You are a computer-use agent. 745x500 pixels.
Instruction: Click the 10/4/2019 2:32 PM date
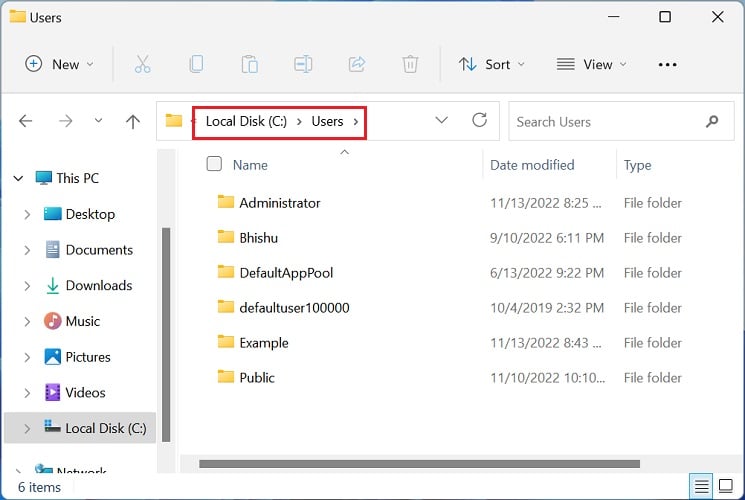547,308
